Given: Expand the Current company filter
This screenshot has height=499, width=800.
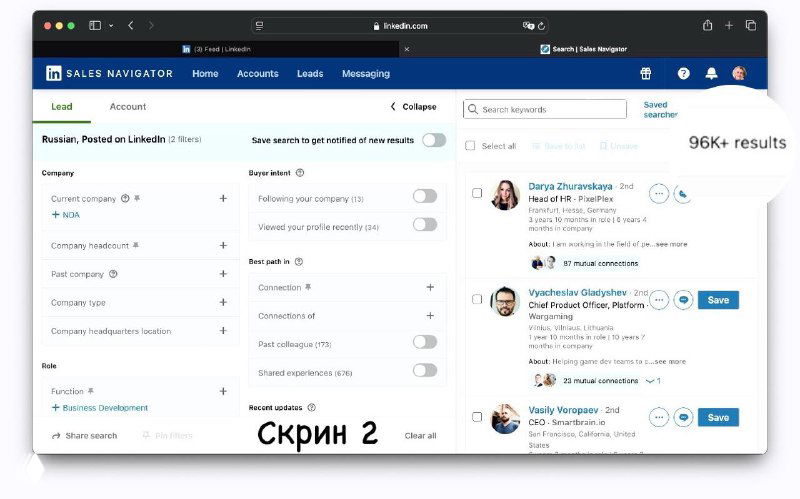Looking at the screenshot, I should 223,198.
